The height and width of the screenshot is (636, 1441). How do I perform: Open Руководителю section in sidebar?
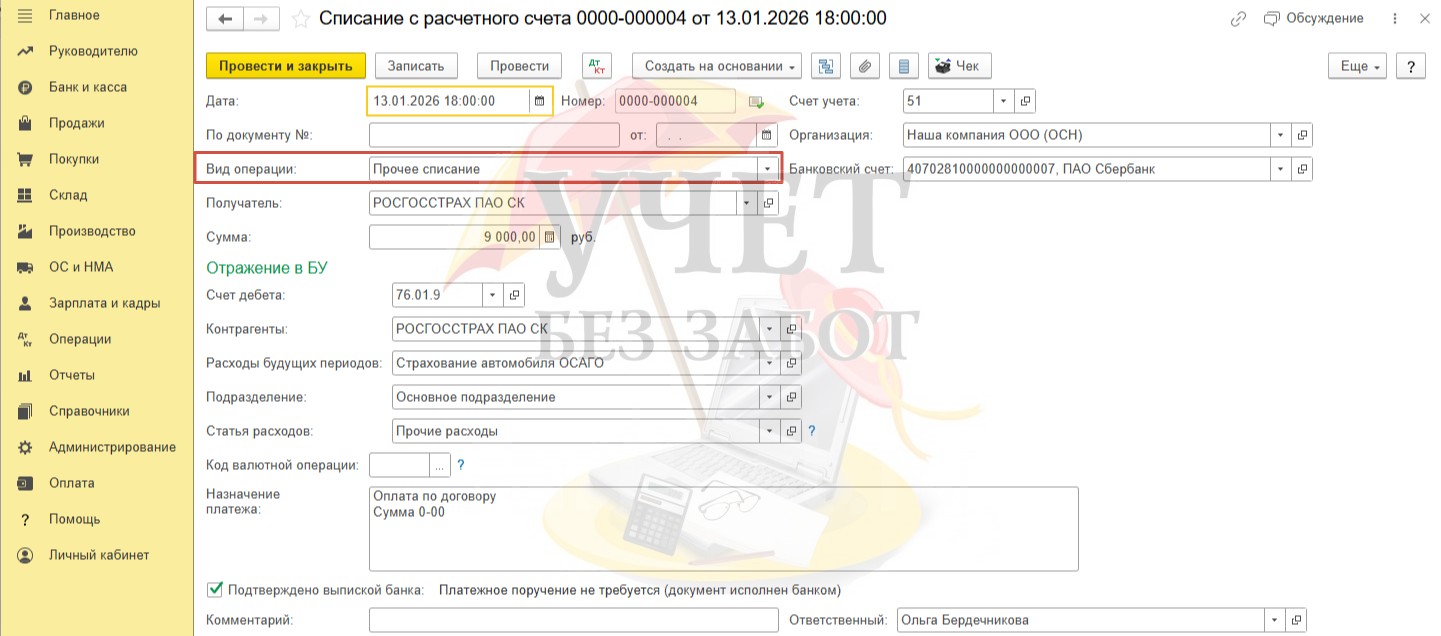click(x=93, y=51)
